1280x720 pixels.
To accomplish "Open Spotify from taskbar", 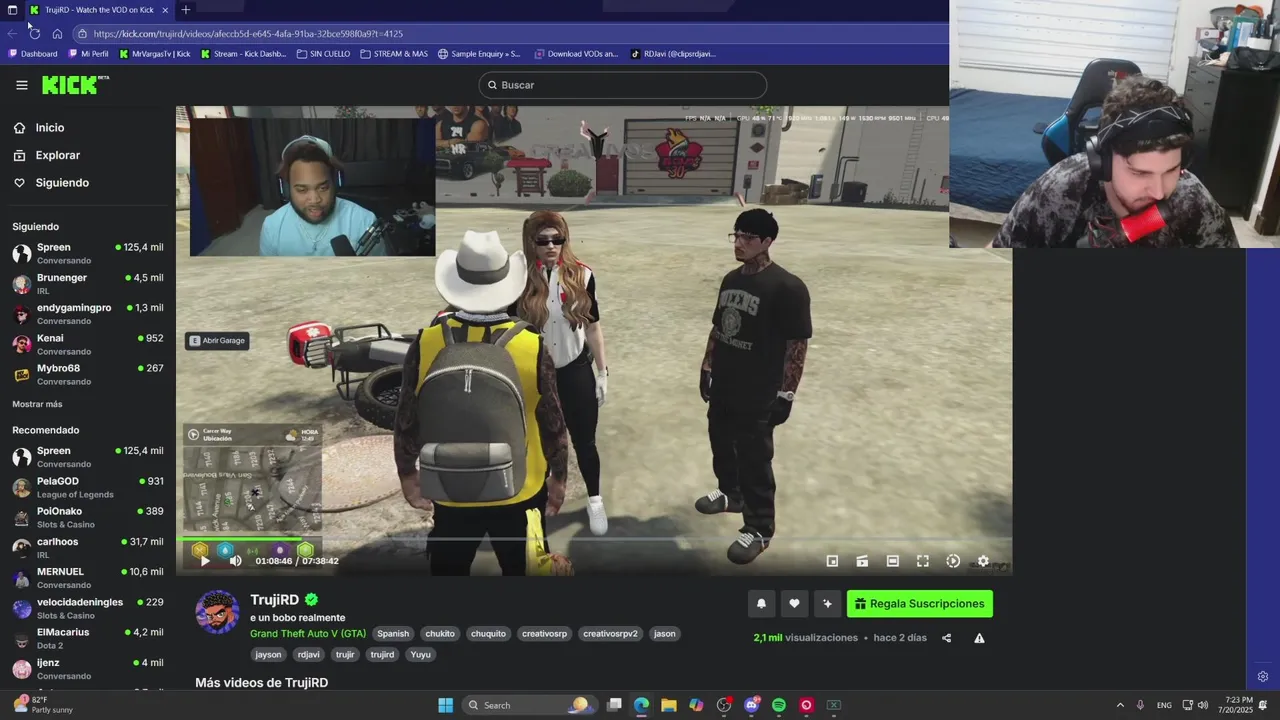I will (779, 705).
